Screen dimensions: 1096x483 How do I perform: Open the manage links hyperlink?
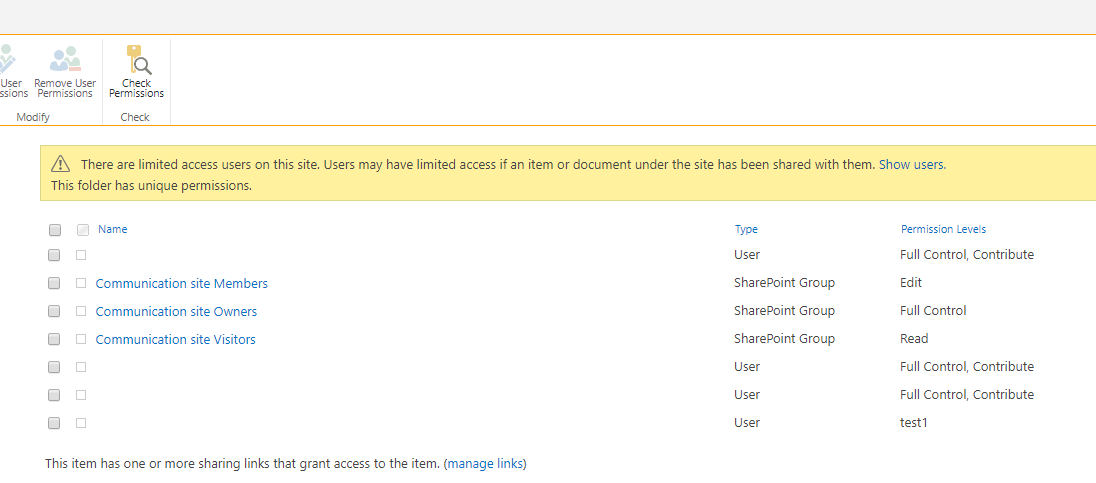point(485,463)
